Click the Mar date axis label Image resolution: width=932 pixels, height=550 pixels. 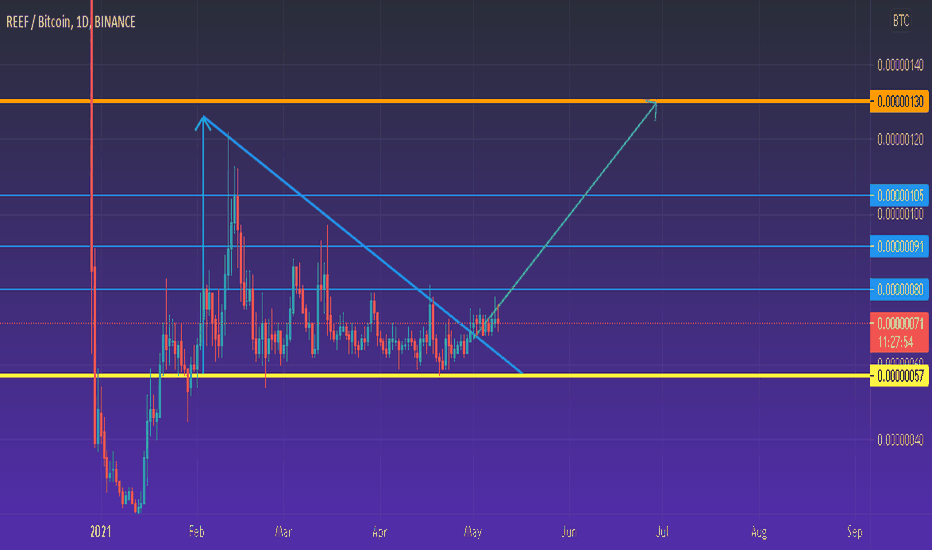[284, 532]
